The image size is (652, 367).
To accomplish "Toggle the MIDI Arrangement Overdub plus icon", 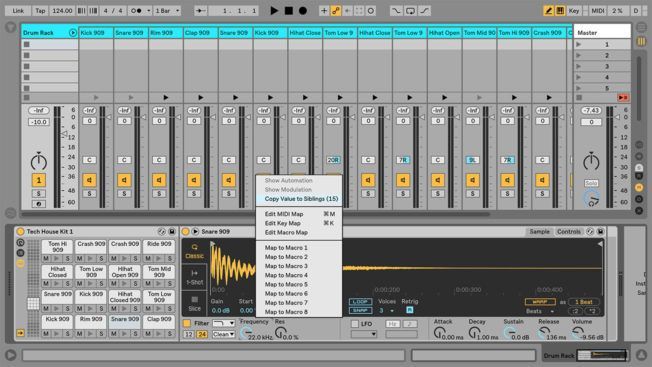I will point(324,11).
